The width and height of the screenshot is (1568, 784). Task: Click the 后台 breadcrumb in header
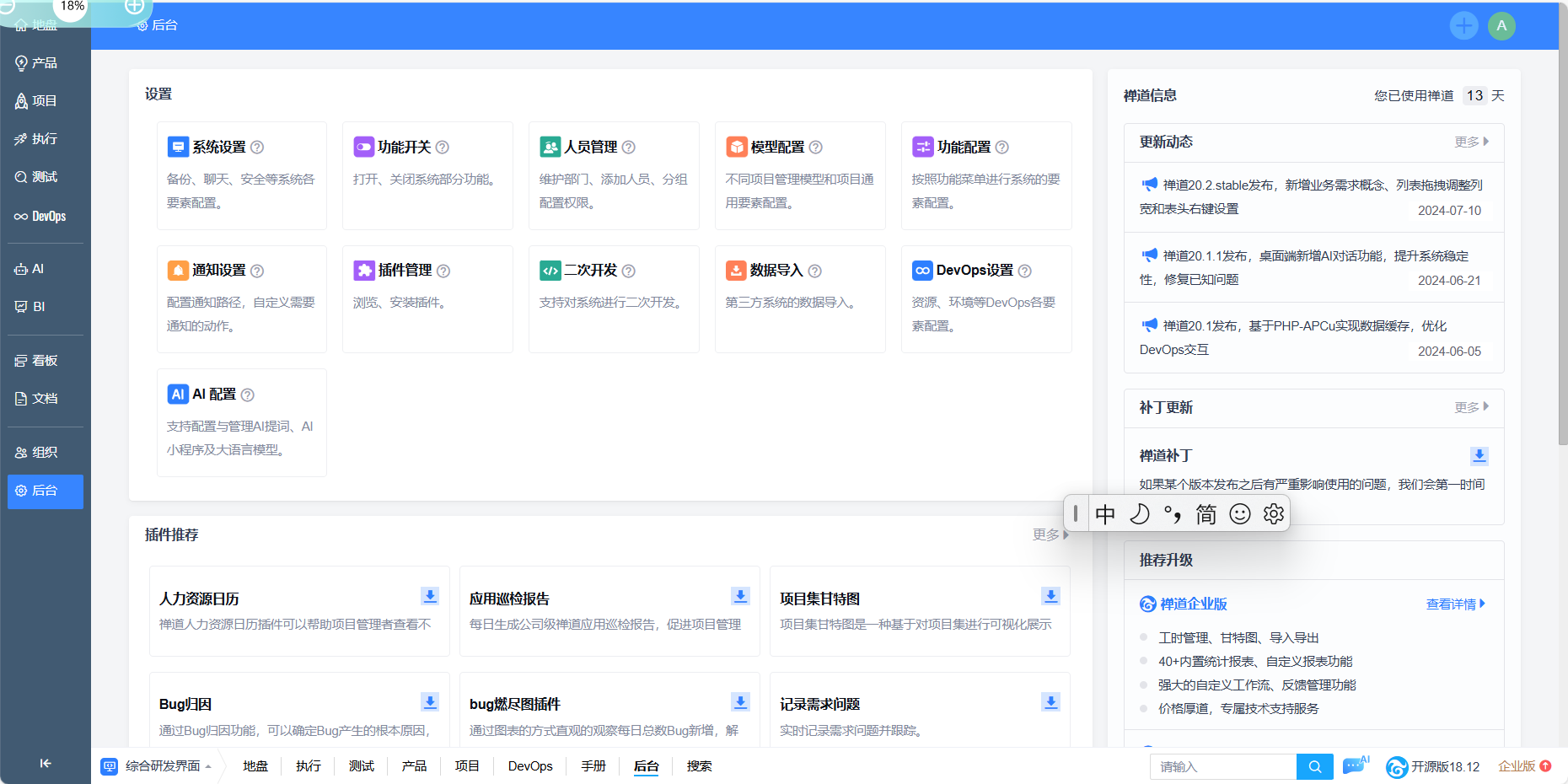point(158,25)
